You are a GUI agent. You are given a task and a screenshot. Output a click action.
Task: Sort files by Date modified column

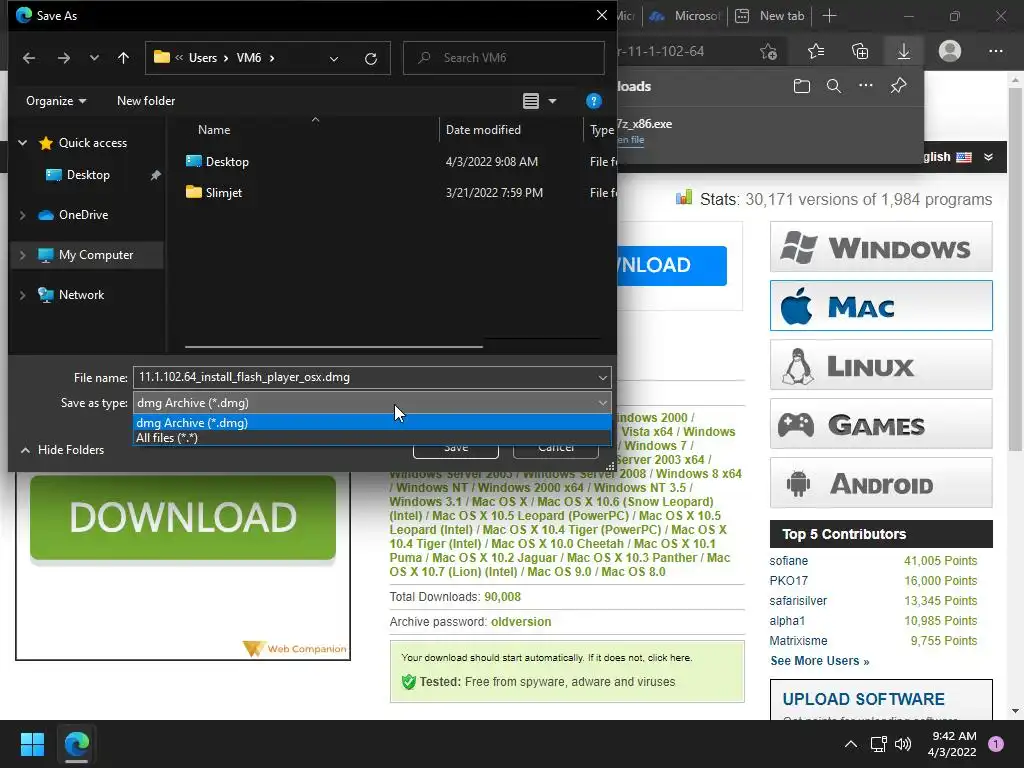tap(483, 130)
